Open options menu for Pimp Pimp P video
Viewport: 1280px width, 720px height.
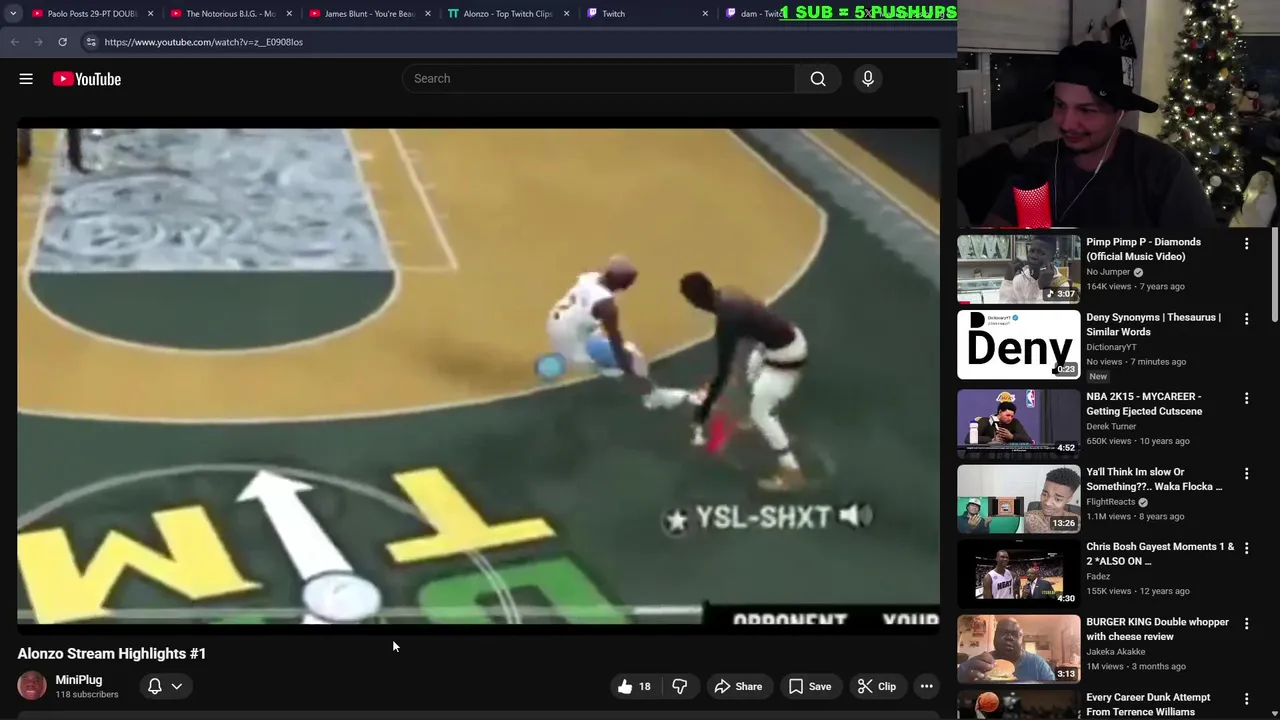[1246, 243]
